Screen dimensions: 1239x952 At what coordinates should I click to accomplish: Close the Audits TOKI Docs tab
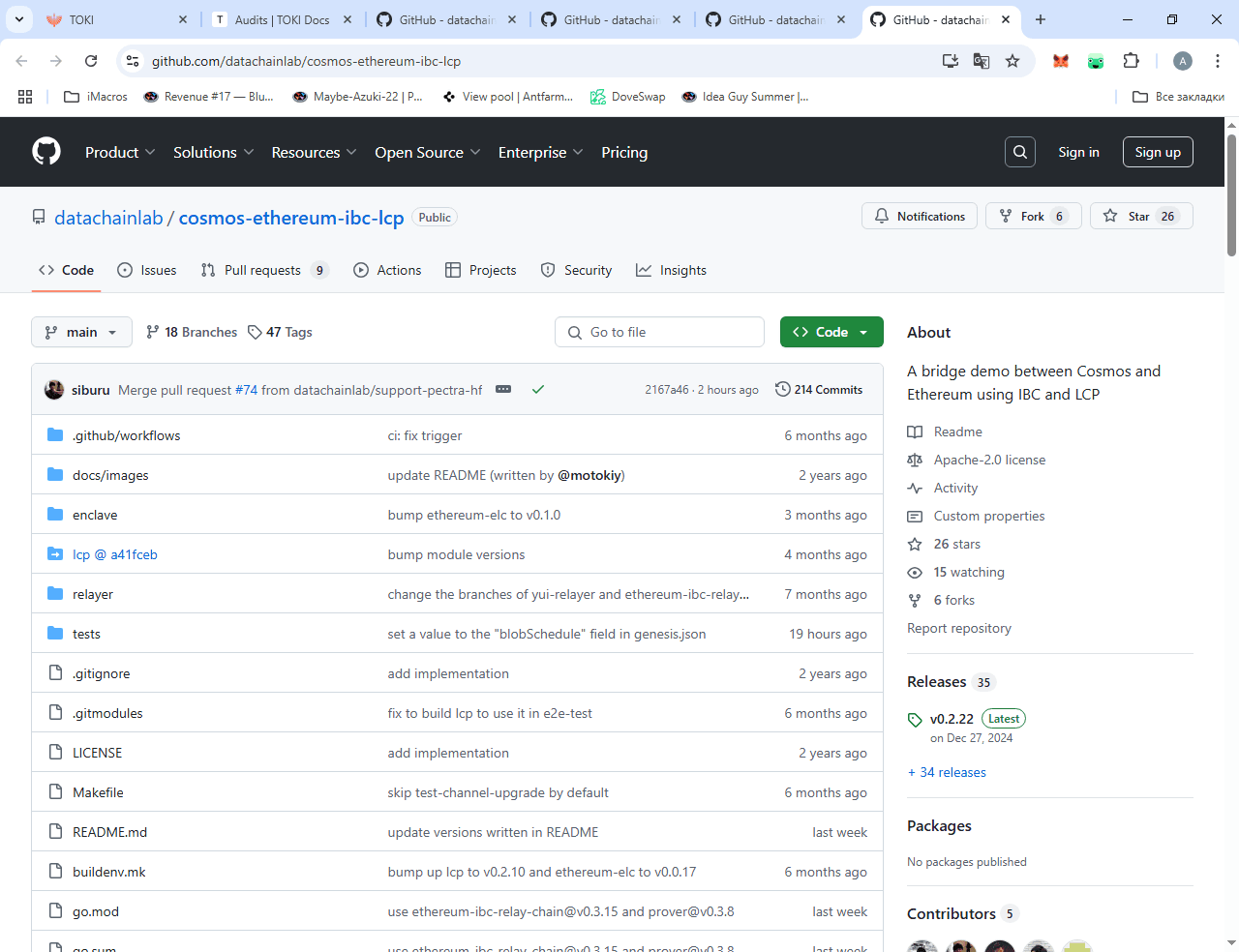tap(348, 19)
